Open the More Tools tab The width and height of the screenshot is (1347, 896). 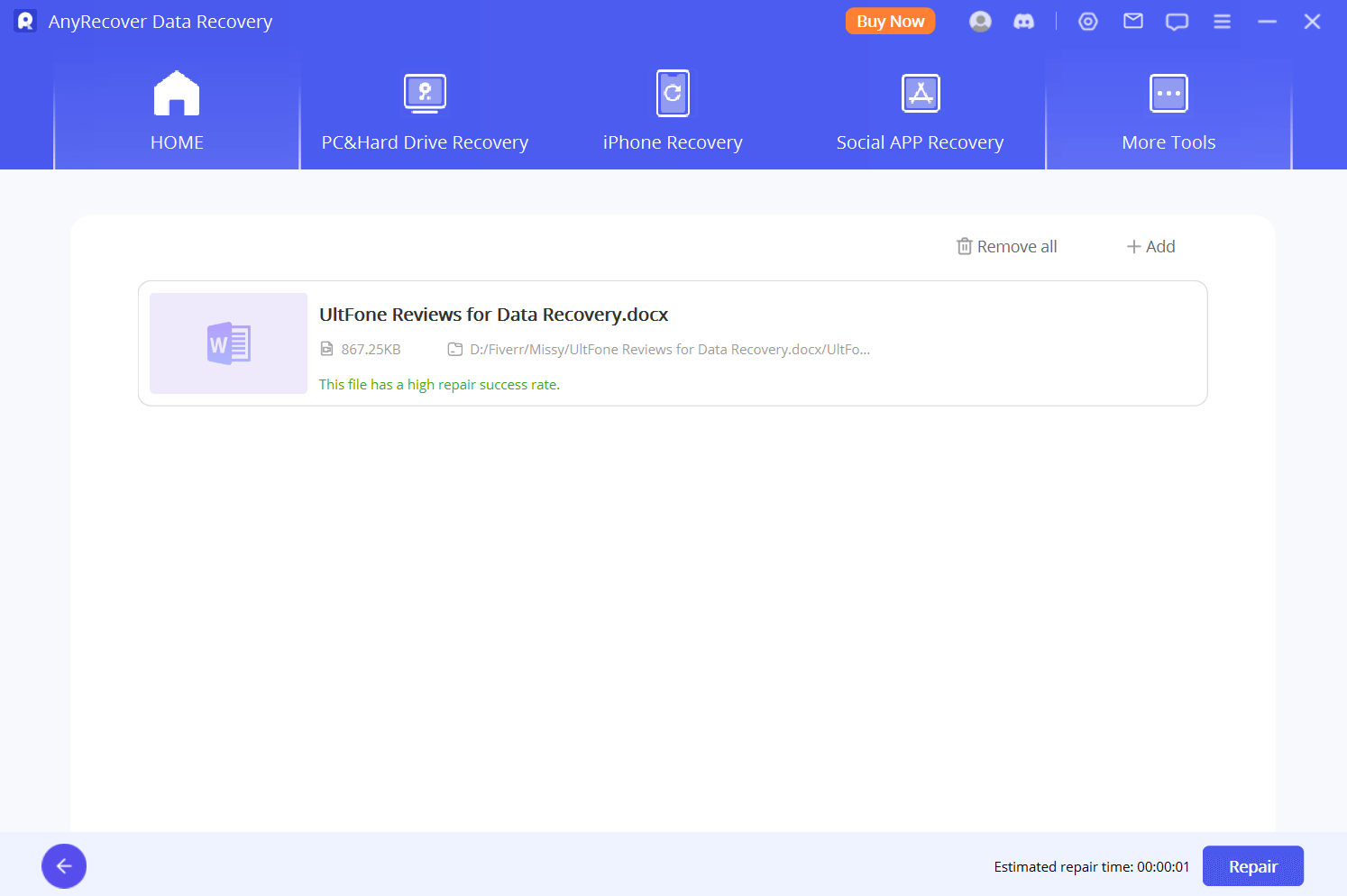(x=1168, y=113)
